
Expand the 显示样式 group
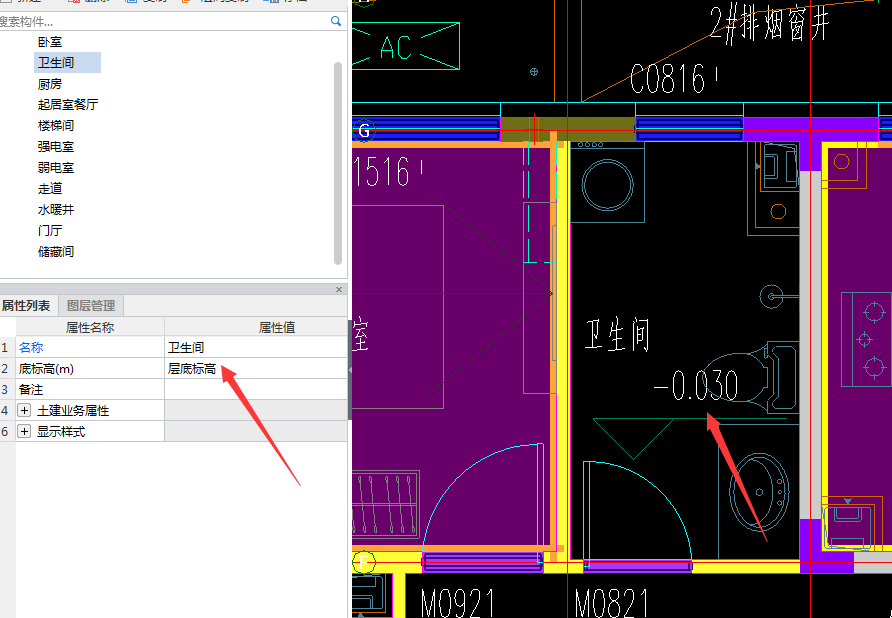24,431
